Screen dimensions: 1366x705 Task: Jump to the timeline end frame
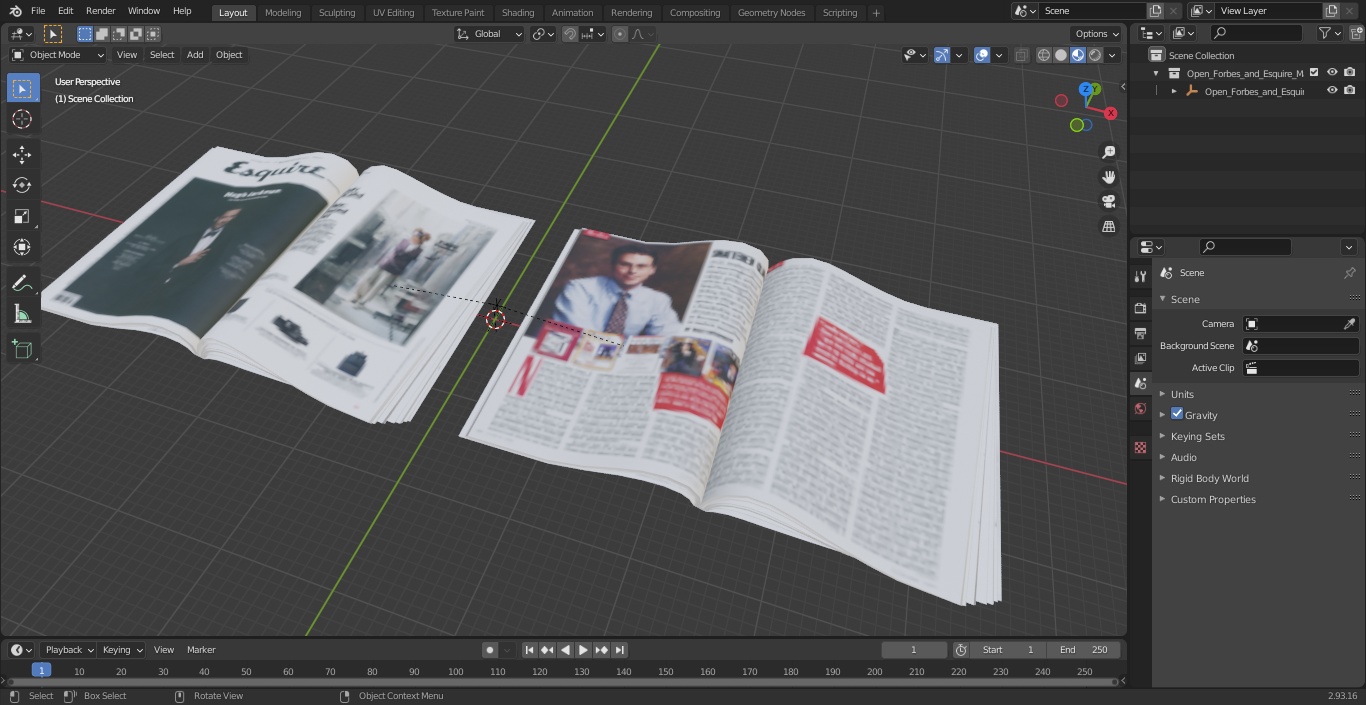619,650
